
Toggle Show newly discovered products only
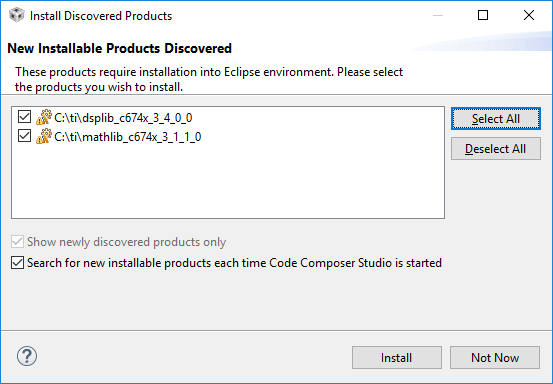click(x=17, y=242)
